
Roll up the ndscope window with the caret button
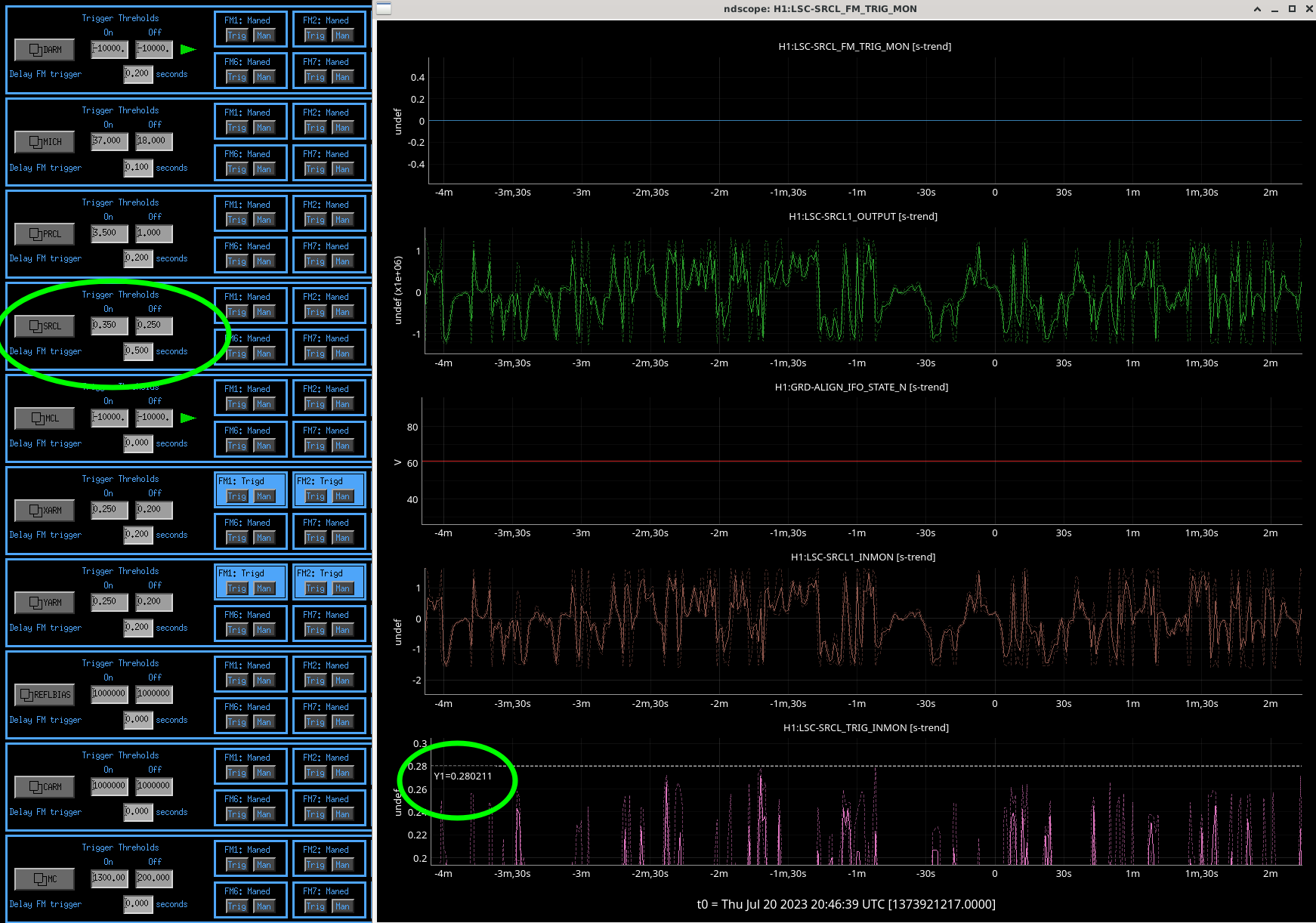pos(1257,9)
